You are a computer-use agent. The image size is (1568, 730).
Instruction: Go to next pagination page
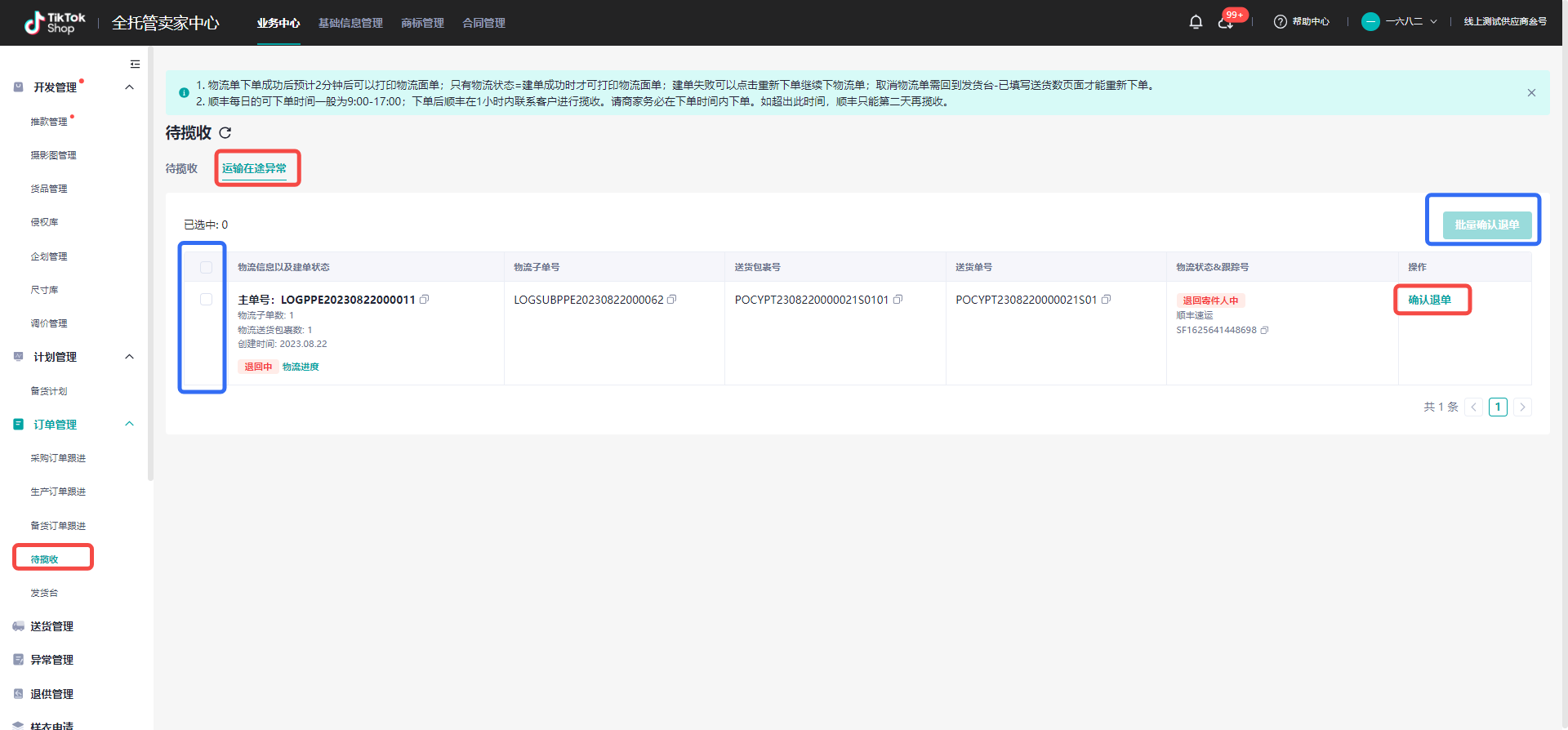coord(1522,407)
